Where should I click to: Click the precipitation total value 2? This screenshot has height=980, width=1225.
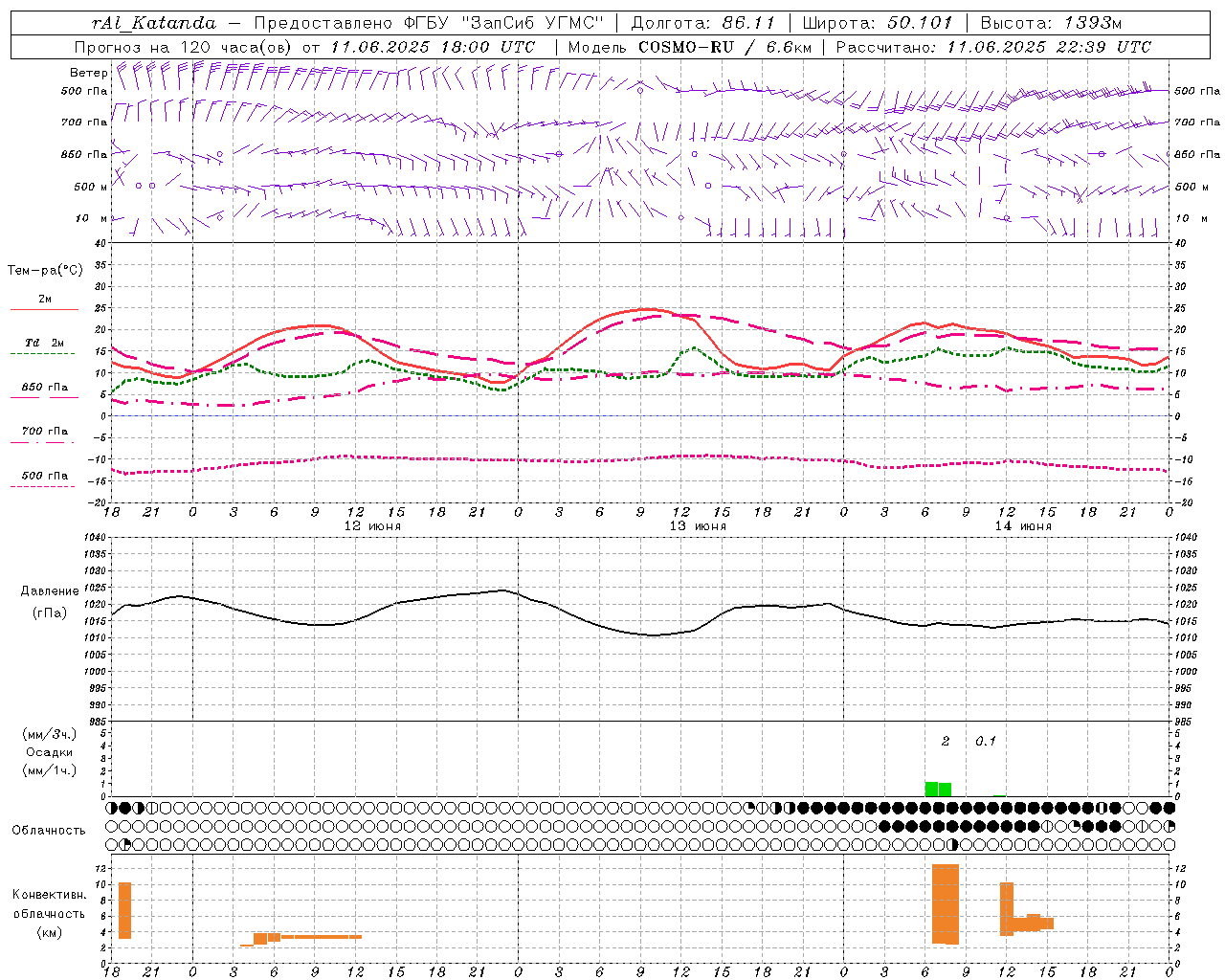[x=946, y=742]
